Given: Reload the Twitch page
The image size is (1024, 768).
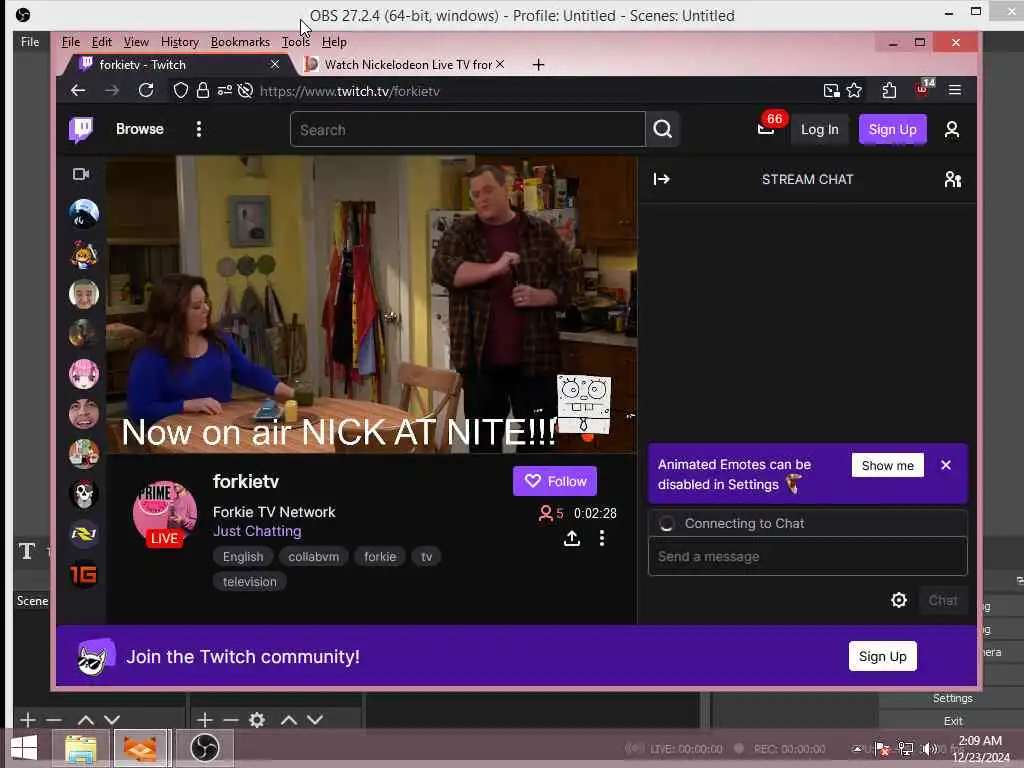Looking at the screenshot, I should 146,91.
